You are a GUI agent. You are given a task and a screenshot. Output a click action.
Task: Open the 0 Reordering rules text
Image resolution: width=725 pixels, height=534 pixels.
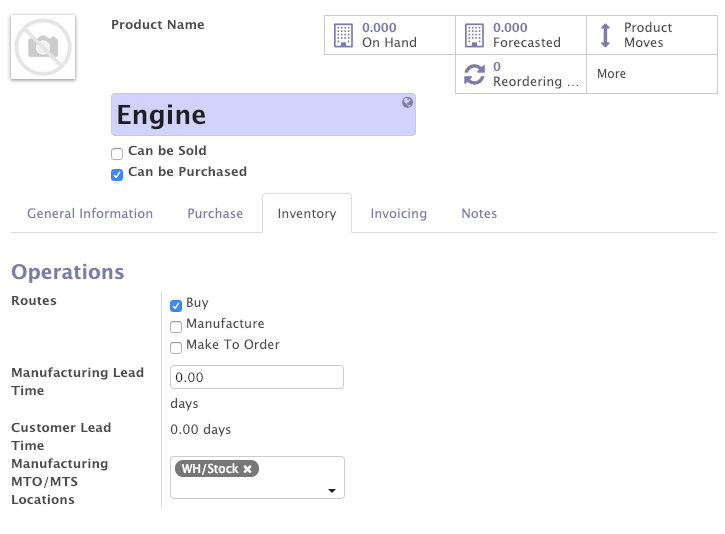[x=536, y=74]
